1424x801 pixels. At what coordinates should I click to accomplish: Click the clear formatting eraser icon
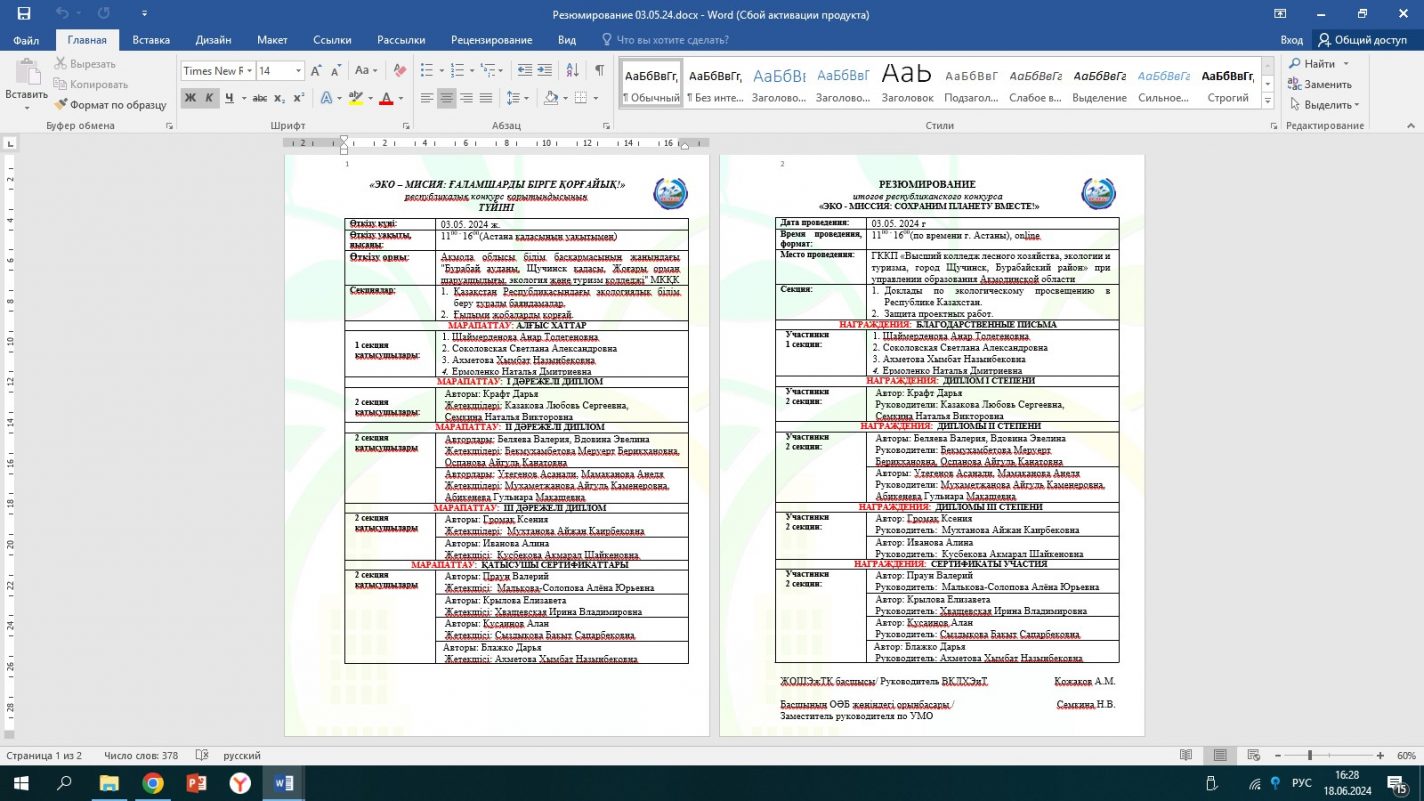click(x=400, y=71)
